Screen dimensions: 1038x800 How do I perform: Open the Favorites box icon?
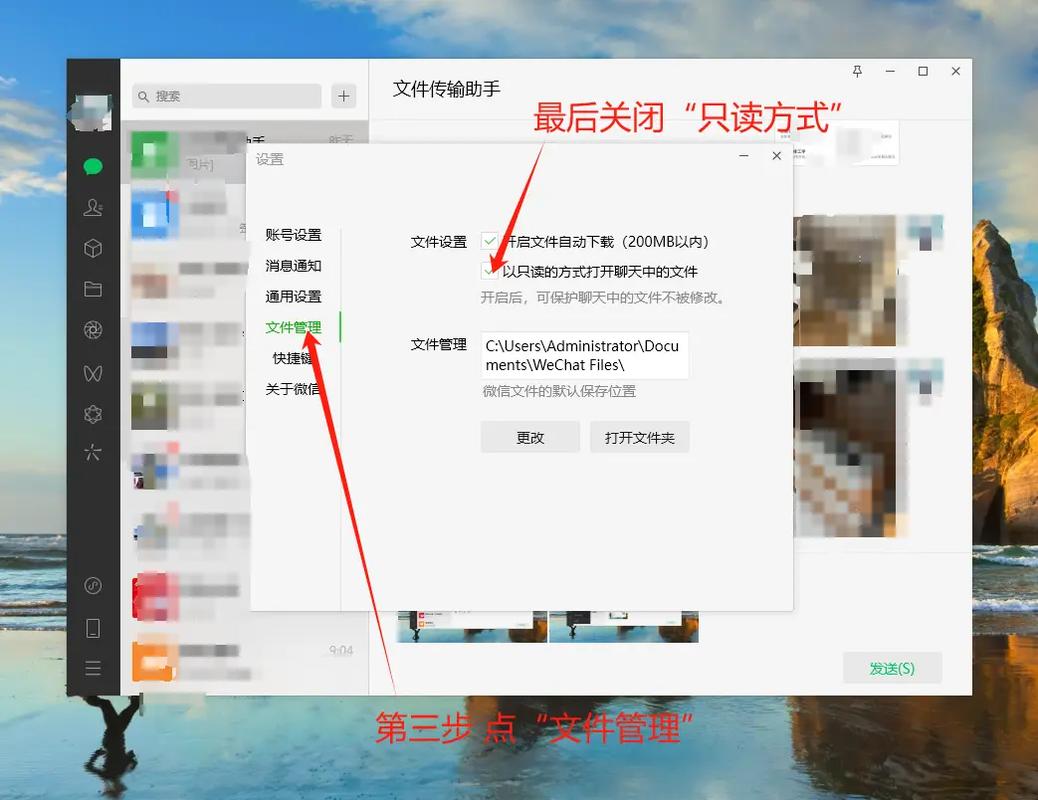(x=92, y=248)
